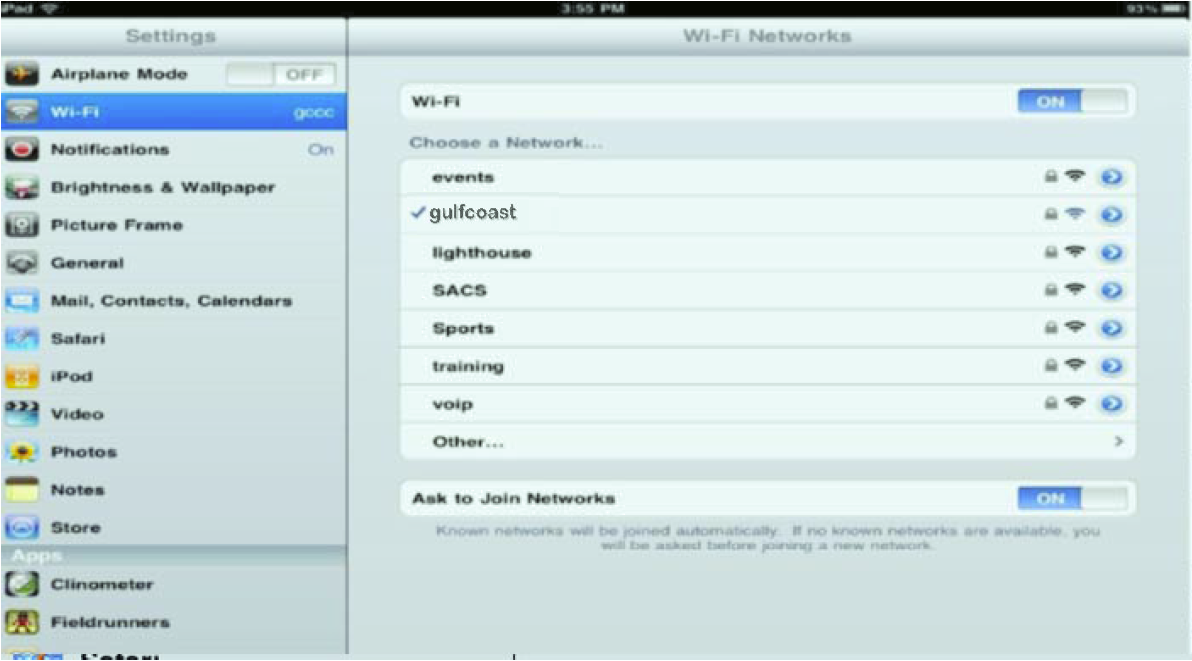Image resolution: width=1192 pixels, height=661 pixels.
Task: Tap the Wi-Fi icon in Settings sidebar
Action: pyautogui.click(x=21, y=112)
